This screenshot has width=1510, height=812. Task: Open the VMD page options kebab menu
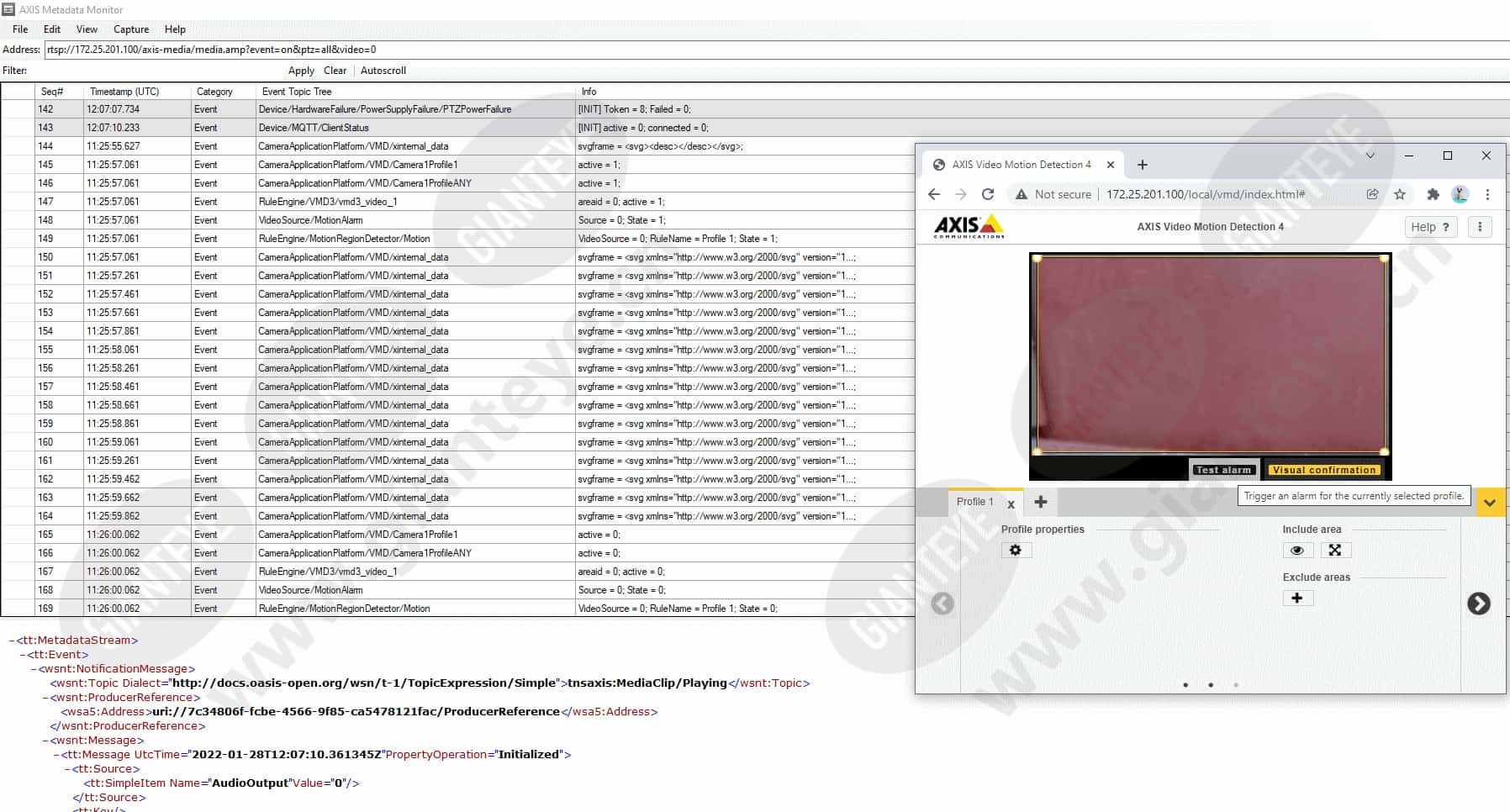coord(1480,227)
